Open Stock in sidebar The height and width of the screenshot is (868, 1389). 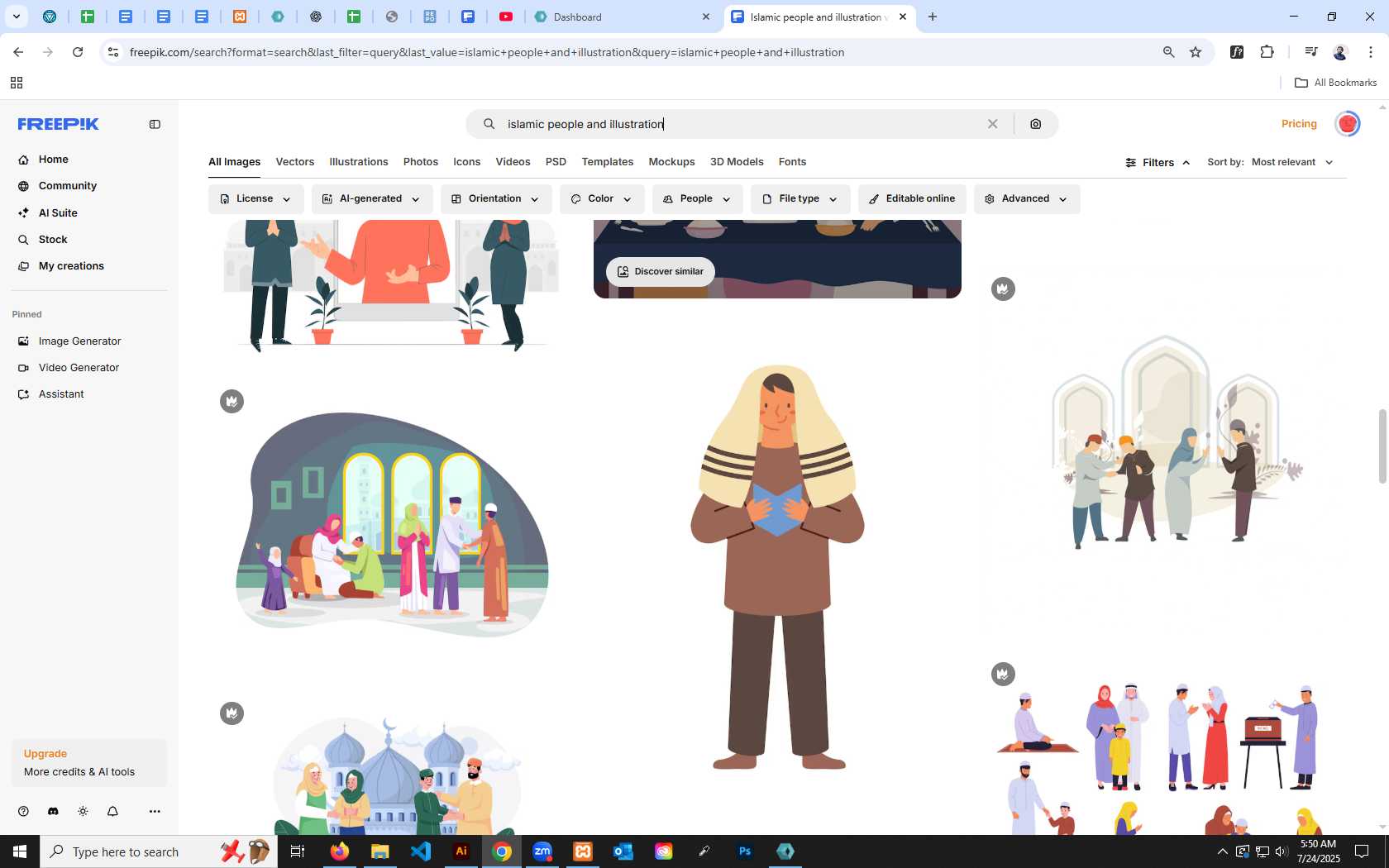coord(53,239)
